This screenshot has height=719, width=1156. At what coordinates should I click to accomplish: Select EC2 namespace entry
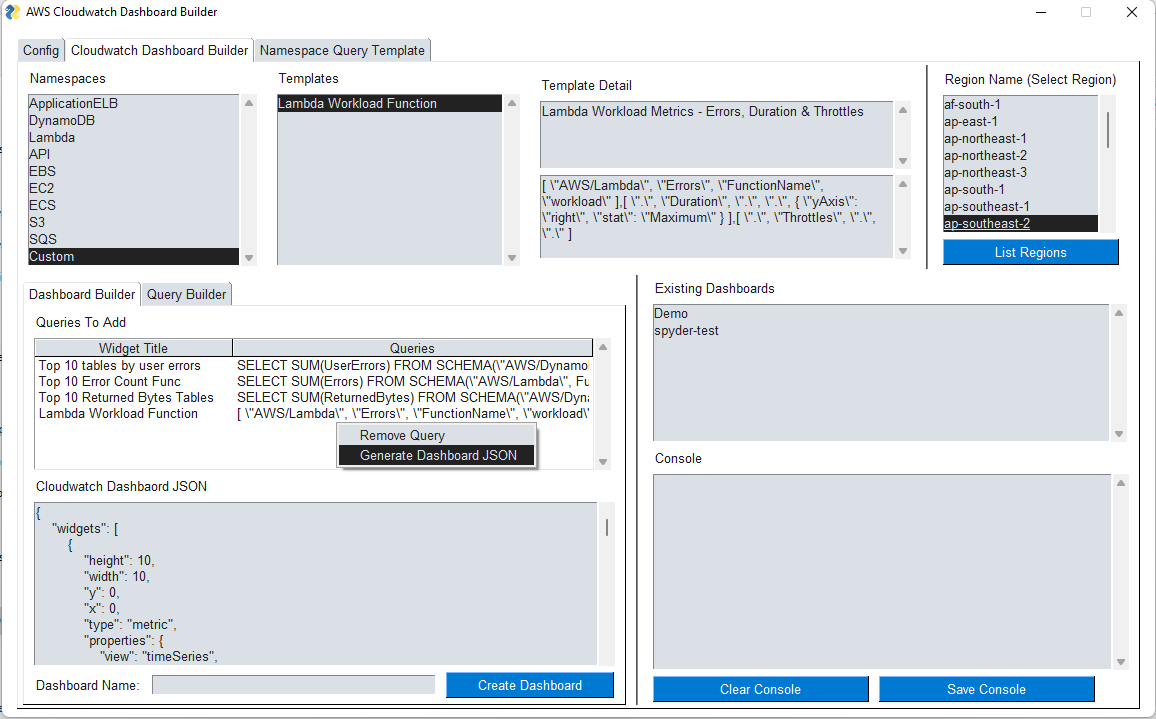(x=133, y=188)
